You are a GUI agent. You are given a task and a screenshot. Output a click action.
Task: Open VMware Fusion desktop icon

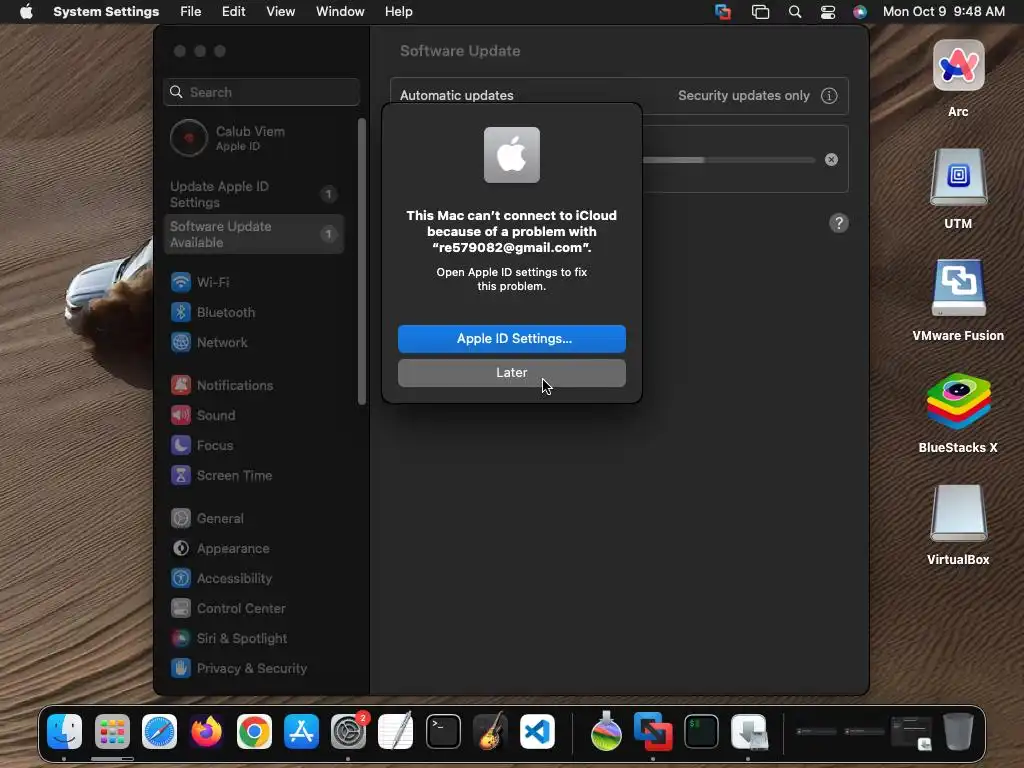(958, 289)
